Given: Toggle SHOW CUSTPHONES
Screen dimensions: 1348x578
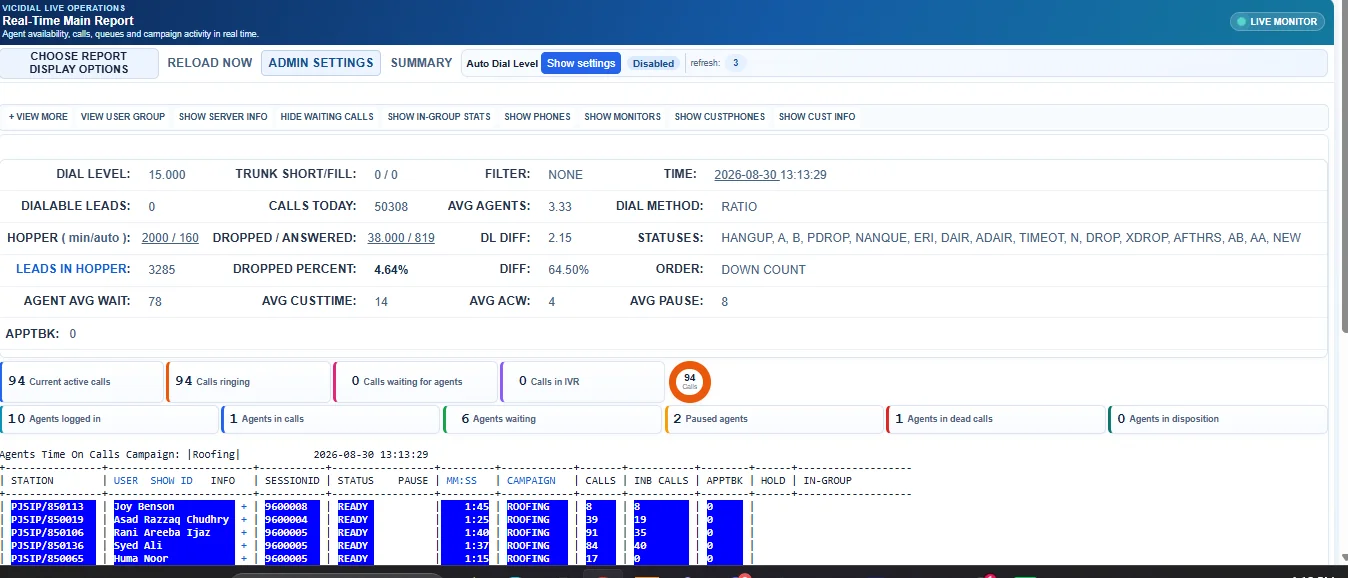Looking at the screenshot, I should [x=719, y=117].
